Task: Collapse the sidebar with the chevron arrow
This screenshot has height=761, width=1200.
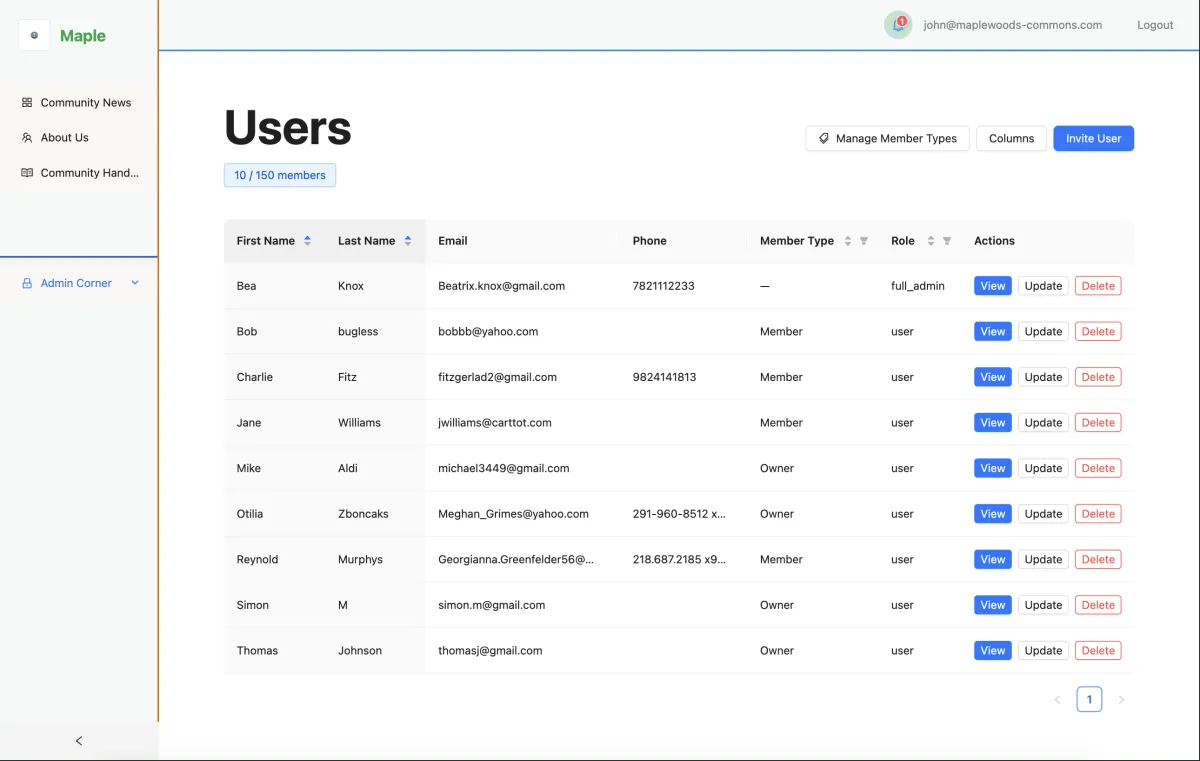Action: coord(78,741)
